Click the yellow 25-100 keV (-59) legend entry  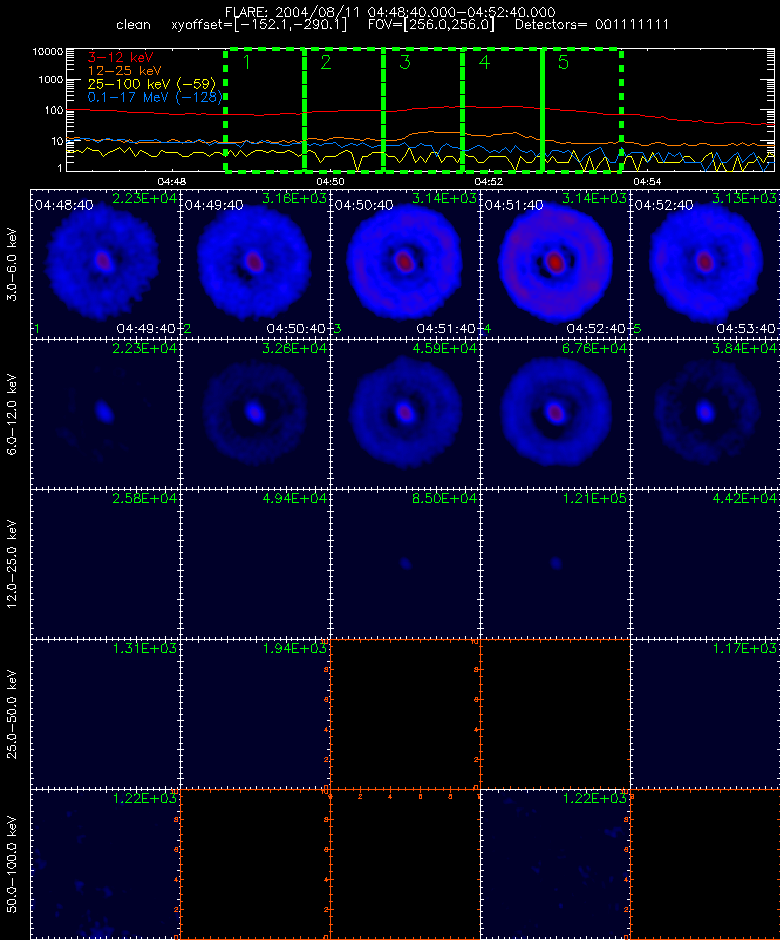point(152,84)
